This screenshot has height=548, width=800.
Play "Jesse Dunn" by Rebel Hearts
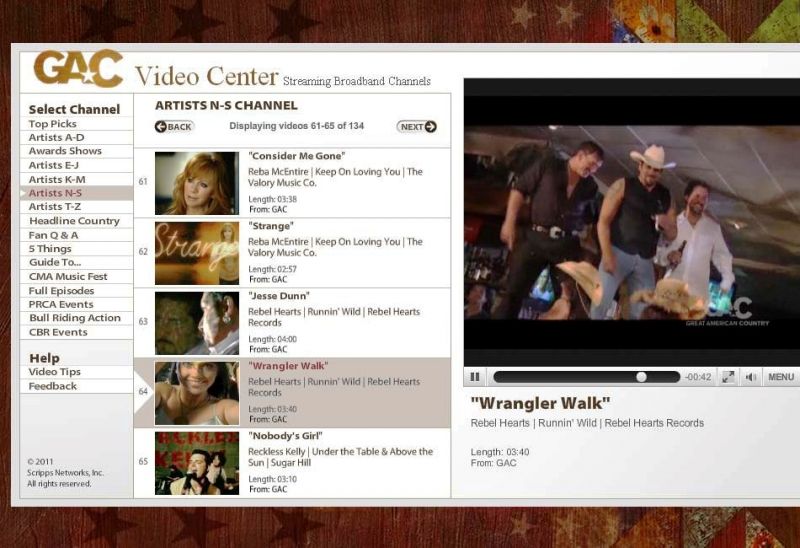tap(279, 296)
